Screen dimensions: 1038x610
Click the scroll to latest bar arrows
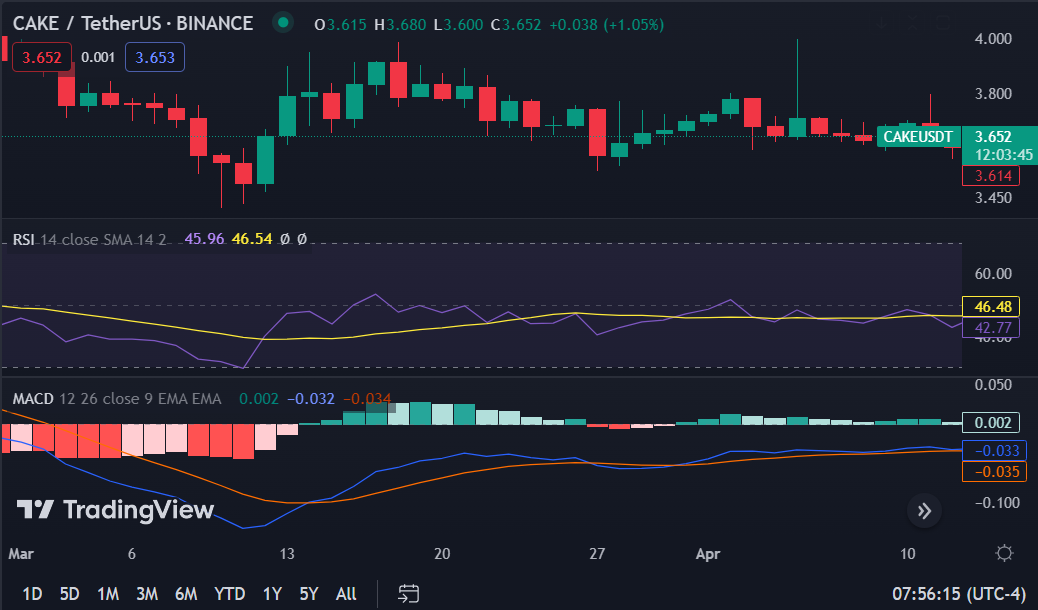924,511
